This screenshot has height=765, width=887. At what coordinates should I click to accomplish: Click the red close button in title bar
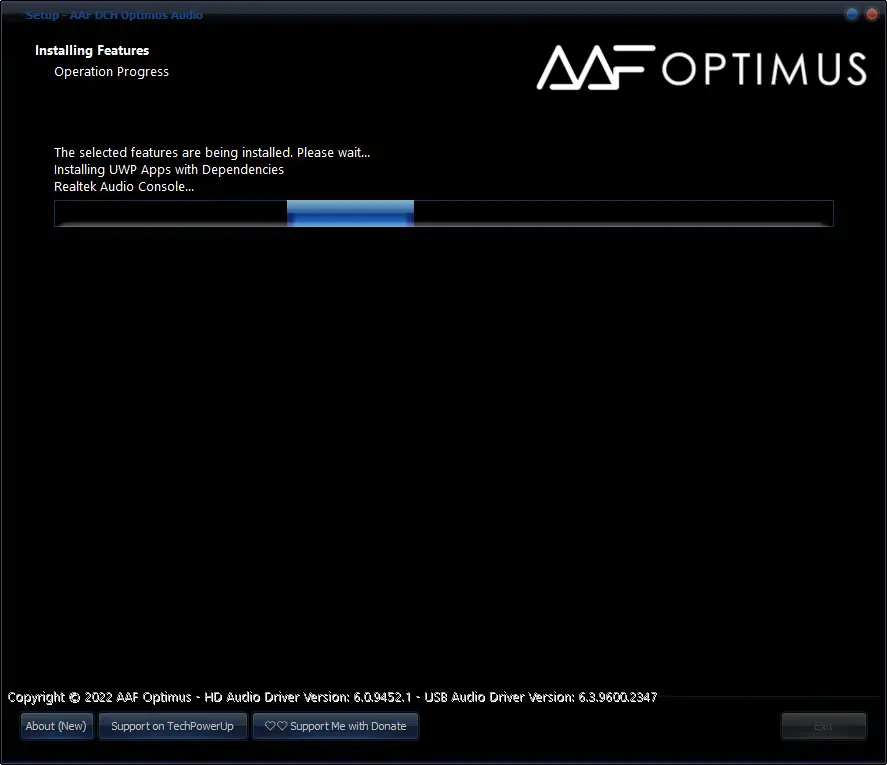click(x=872, y=14)
